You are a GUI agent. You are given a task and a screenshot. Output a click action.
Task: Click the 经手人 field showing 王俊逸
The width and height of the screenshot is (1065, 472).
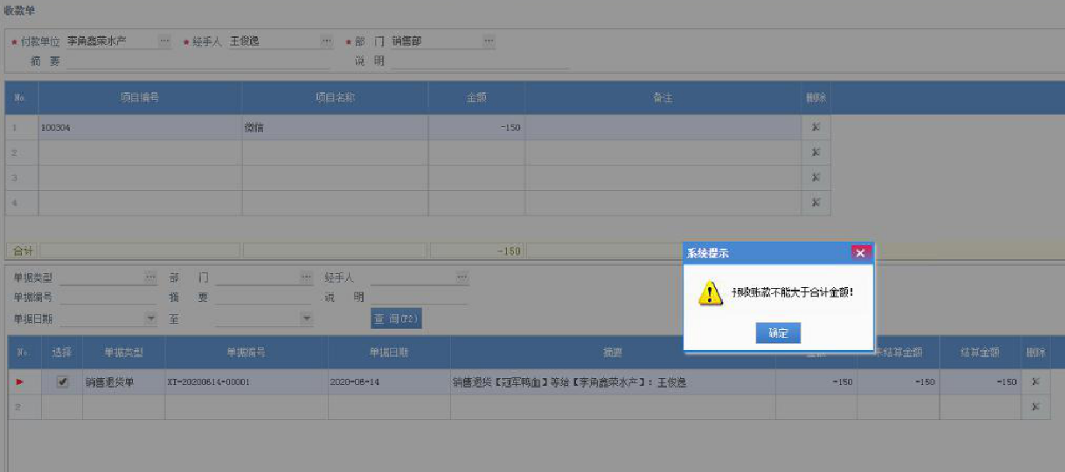[274, 41]
